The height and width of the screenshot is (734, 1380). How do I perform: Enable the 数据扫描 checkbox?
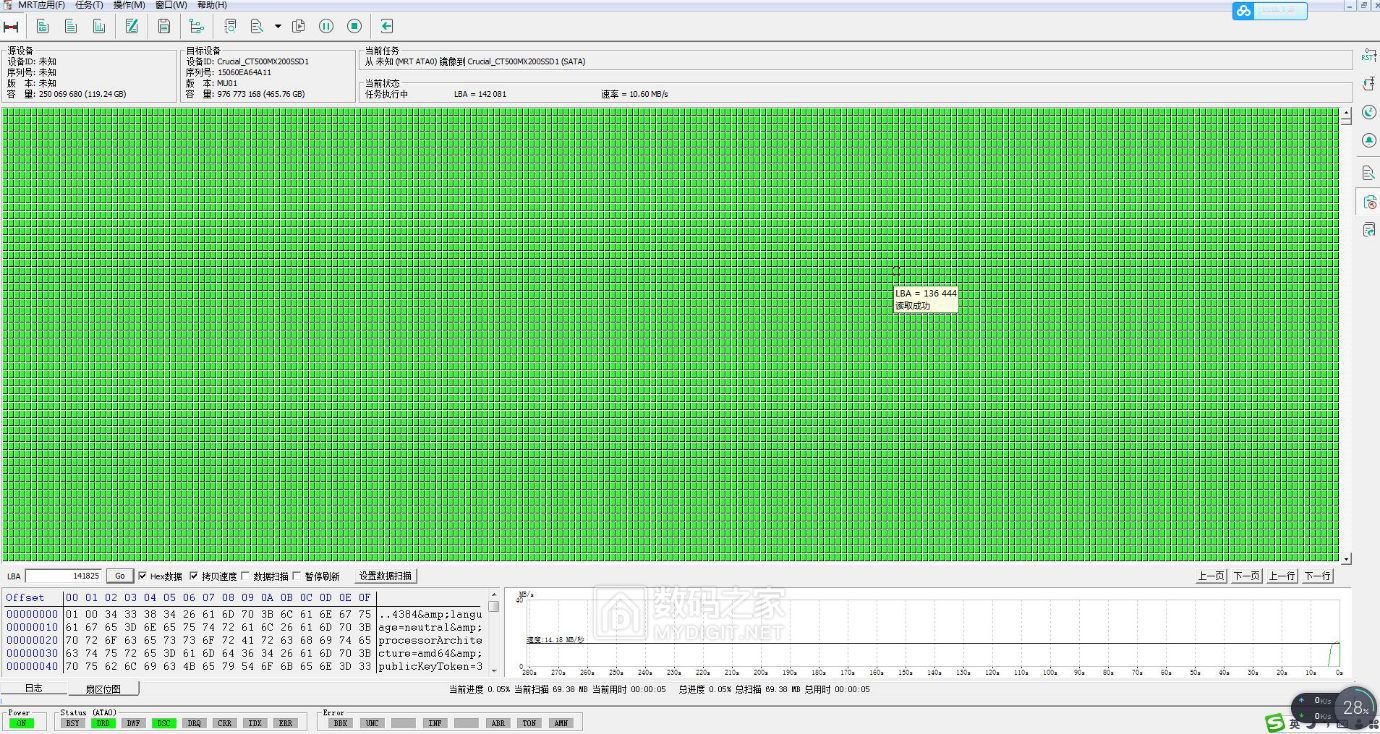[x=246, y=576]
